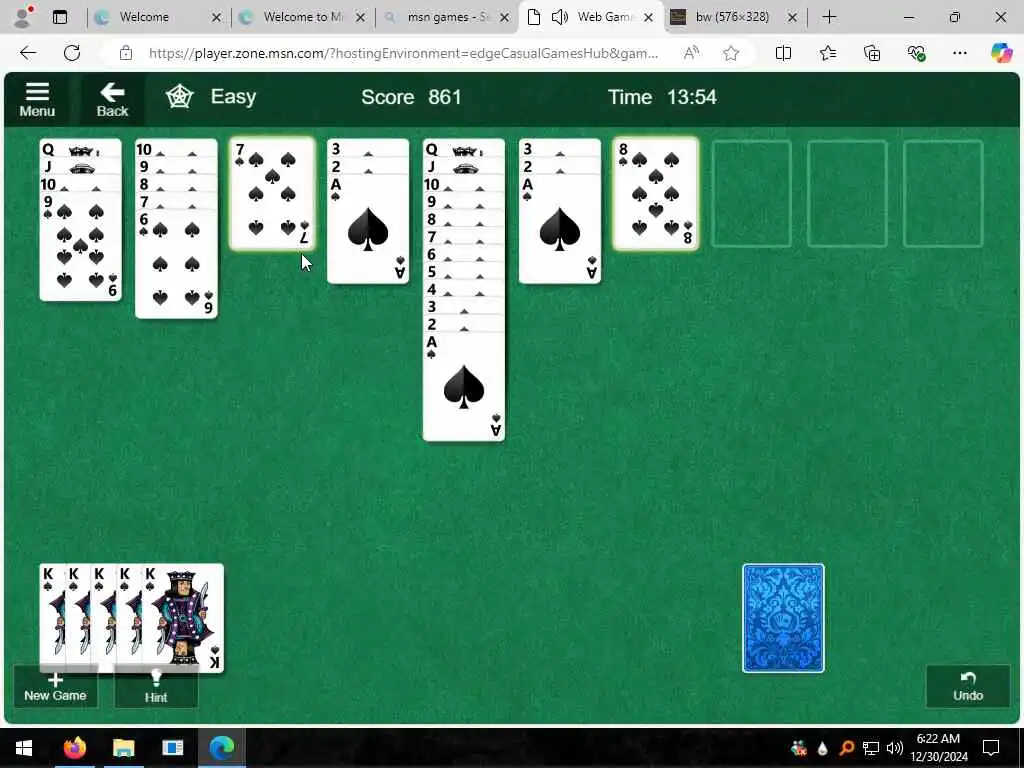Open split screen icon
Viewport: 1024px width, 768px height.
tap(783, 53)
